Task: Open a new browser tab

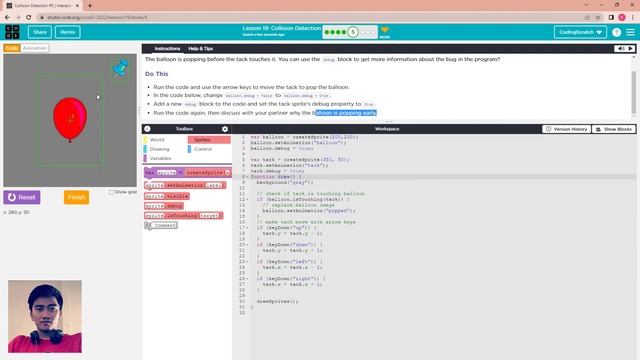Action: click(x=90, y=5)
